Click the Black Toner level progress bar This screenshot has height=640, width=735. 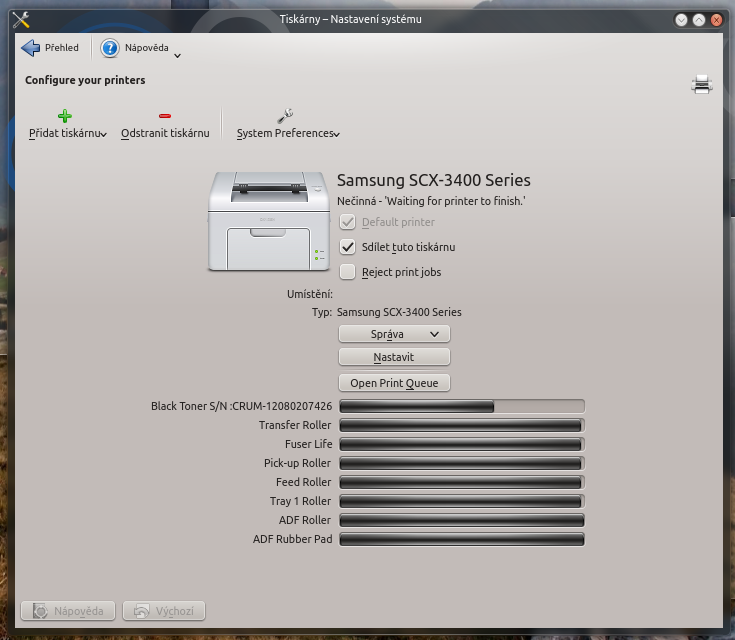(461, 406)
